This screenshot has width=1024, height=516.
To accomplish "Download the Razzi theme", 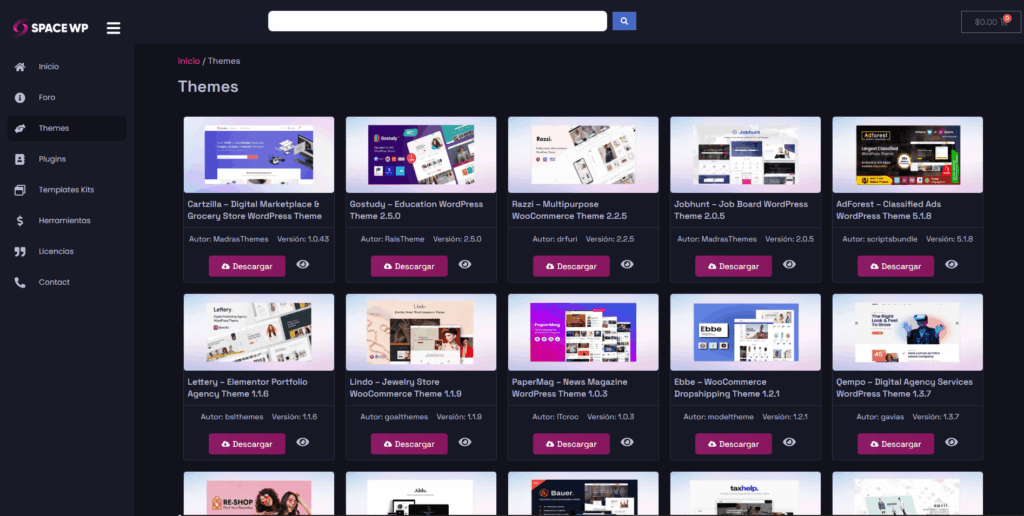I will pos(571,266).
